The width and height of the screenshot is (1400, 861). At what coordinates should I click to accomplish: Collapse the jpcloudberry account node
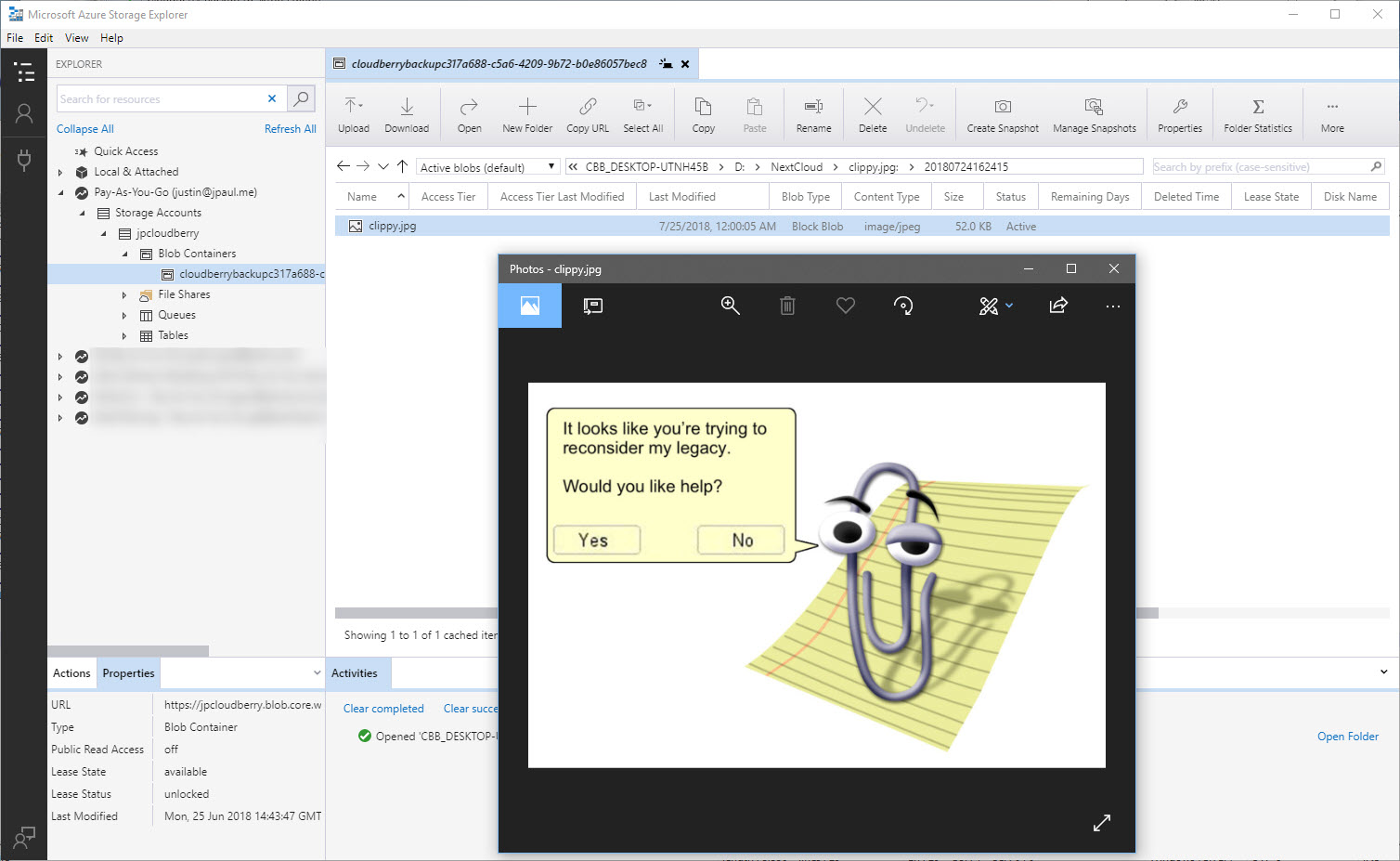(x=103, y=233)
